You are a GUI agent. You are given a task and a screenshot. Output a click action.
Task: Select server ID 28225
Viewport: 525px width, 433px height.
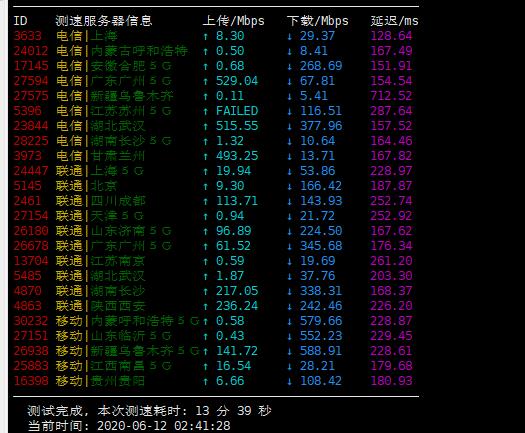tap(31, 141)
